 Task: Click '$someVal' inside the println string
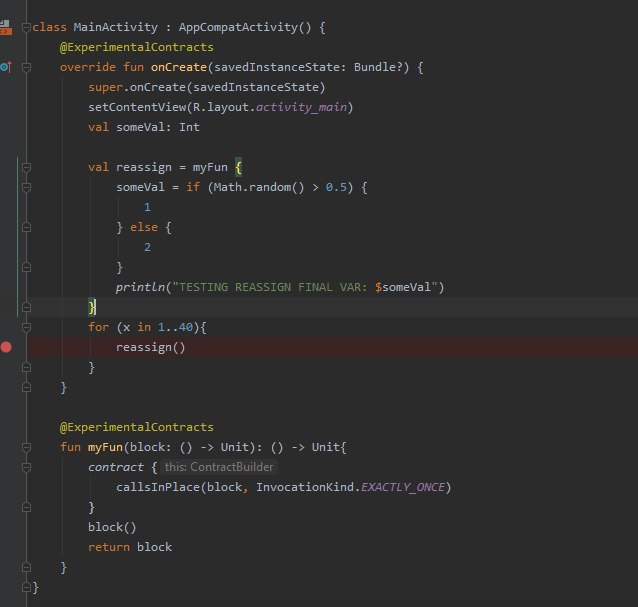[x=403, y=287]
